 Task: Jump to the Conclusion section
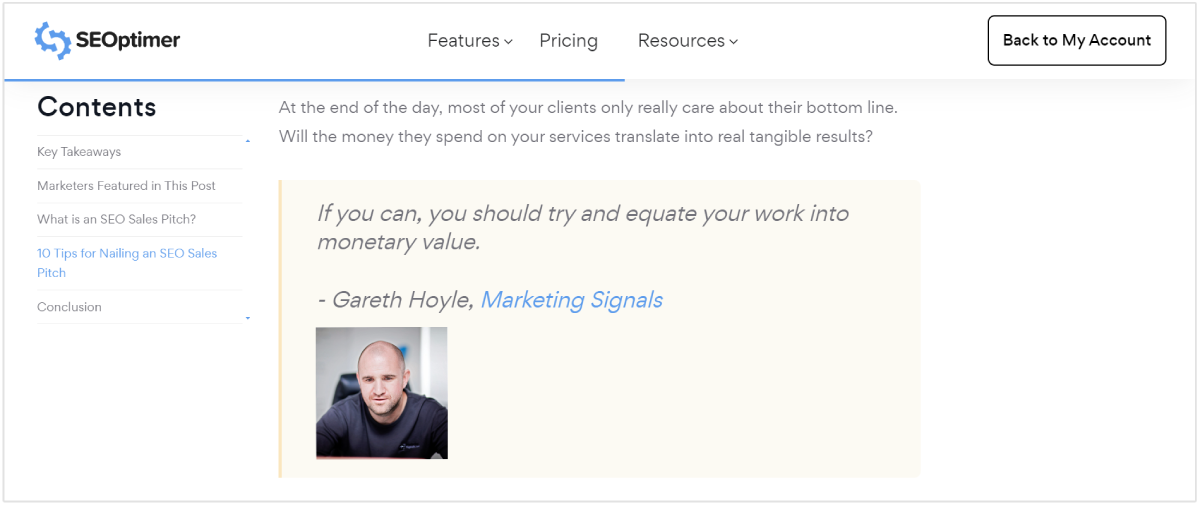coord(69,307)
